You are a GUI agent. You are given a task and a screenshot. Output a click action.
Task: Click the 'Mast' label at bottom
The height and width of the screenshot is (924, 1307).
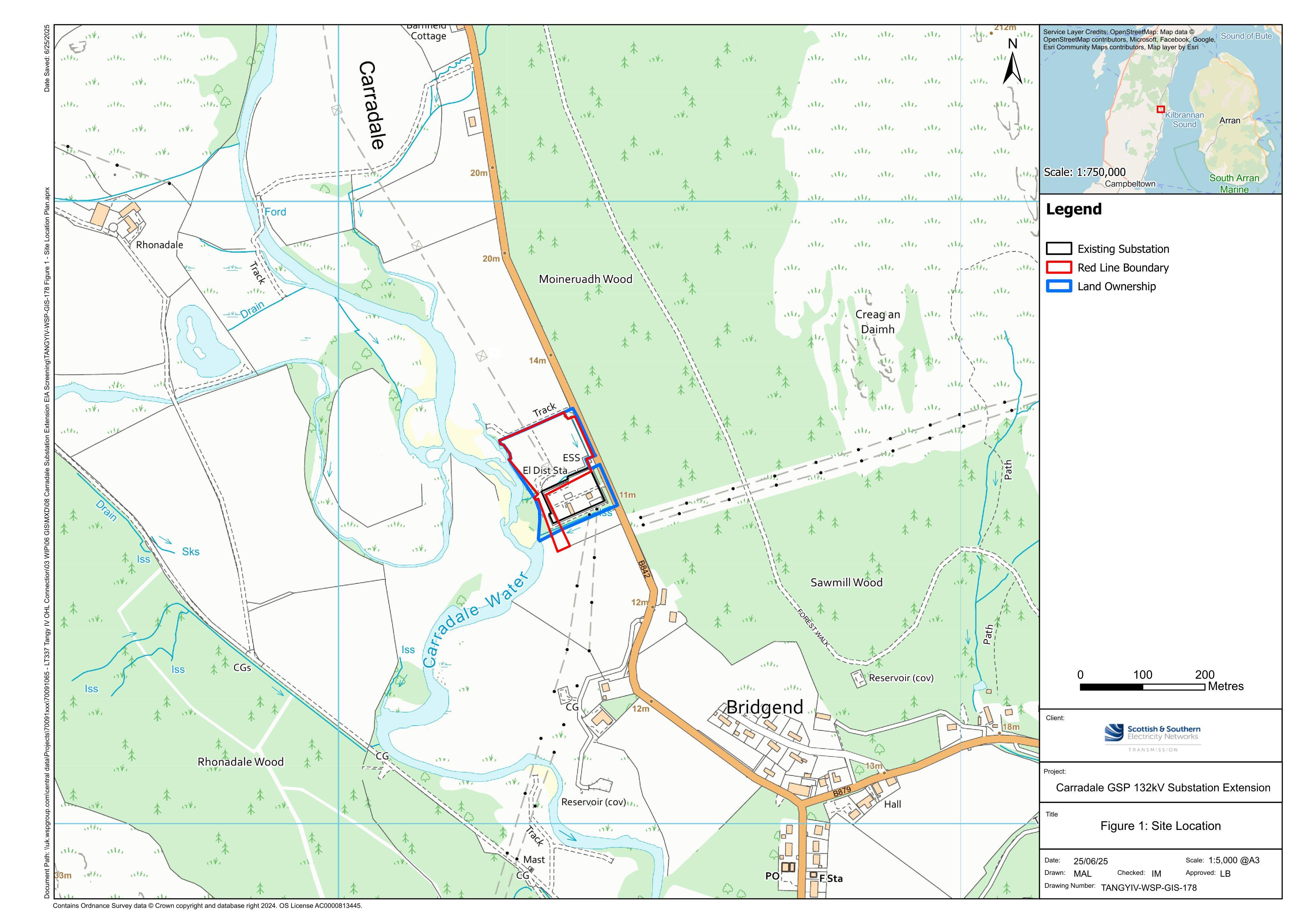pyautogui.click(x=534, y=860)
